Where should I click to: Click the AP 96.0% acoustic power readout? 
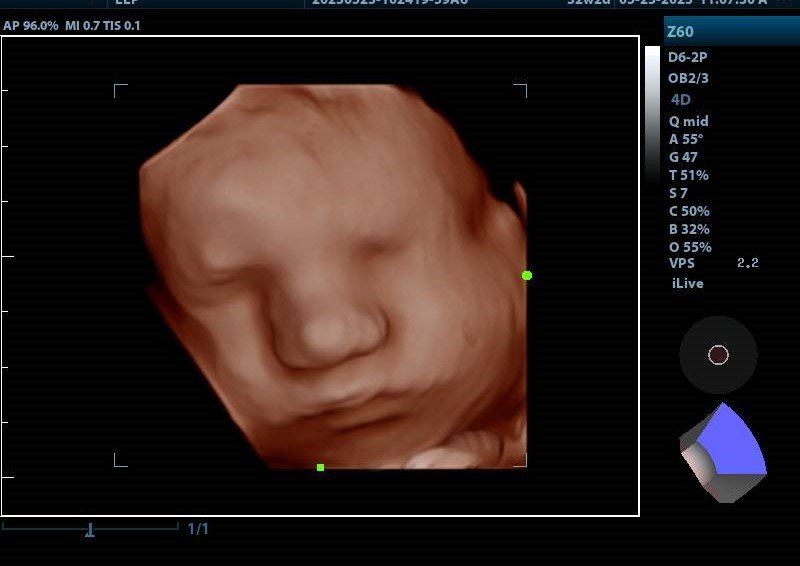[x=31, y=26]
